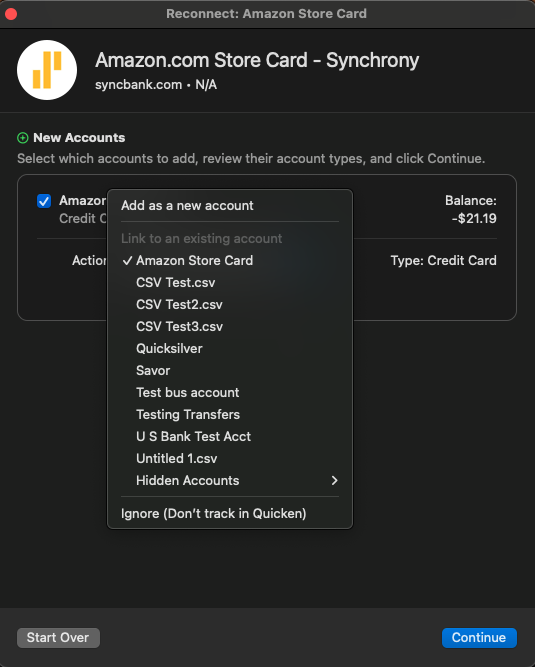Click the Start Over button

[x=58, y=638]
